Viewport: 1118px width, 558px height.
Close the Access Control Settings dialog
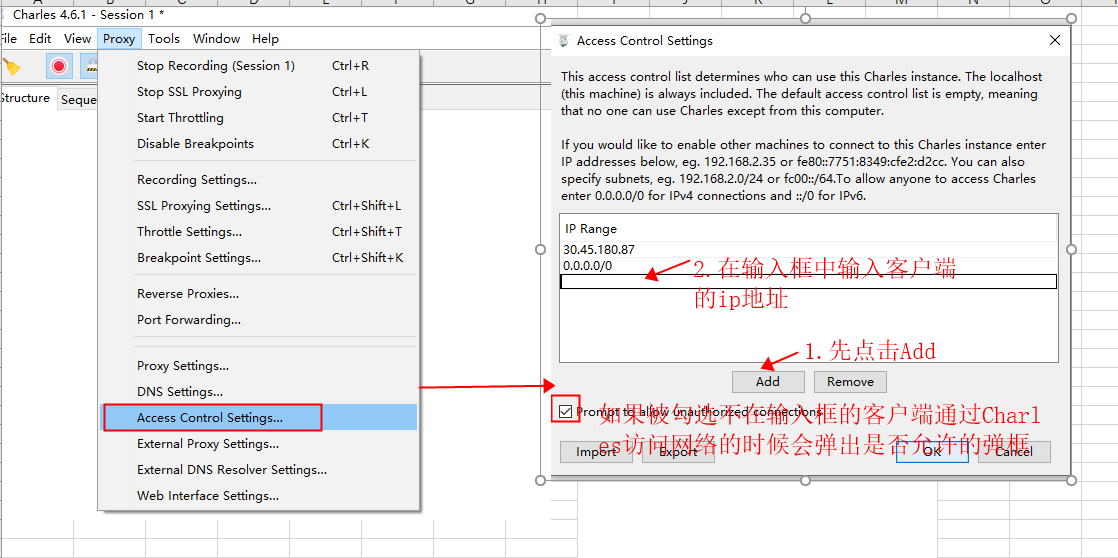(x=1055, y=41)
